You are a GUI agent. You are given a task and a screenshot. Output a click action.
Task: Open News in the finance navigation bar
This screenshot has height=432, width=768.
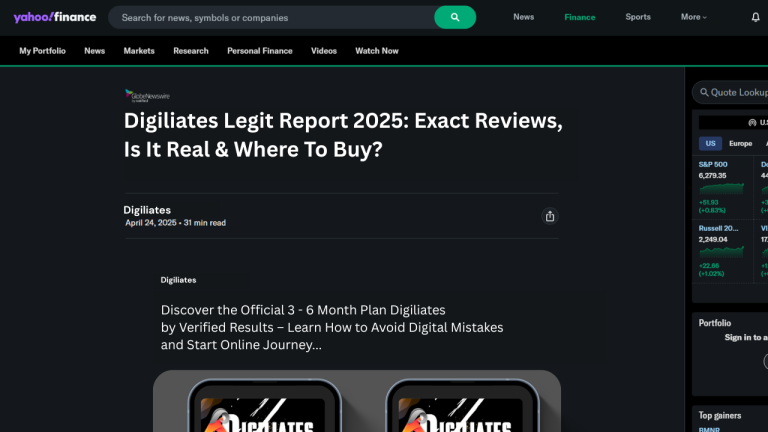pyautogui.click(x=95, y=51)
